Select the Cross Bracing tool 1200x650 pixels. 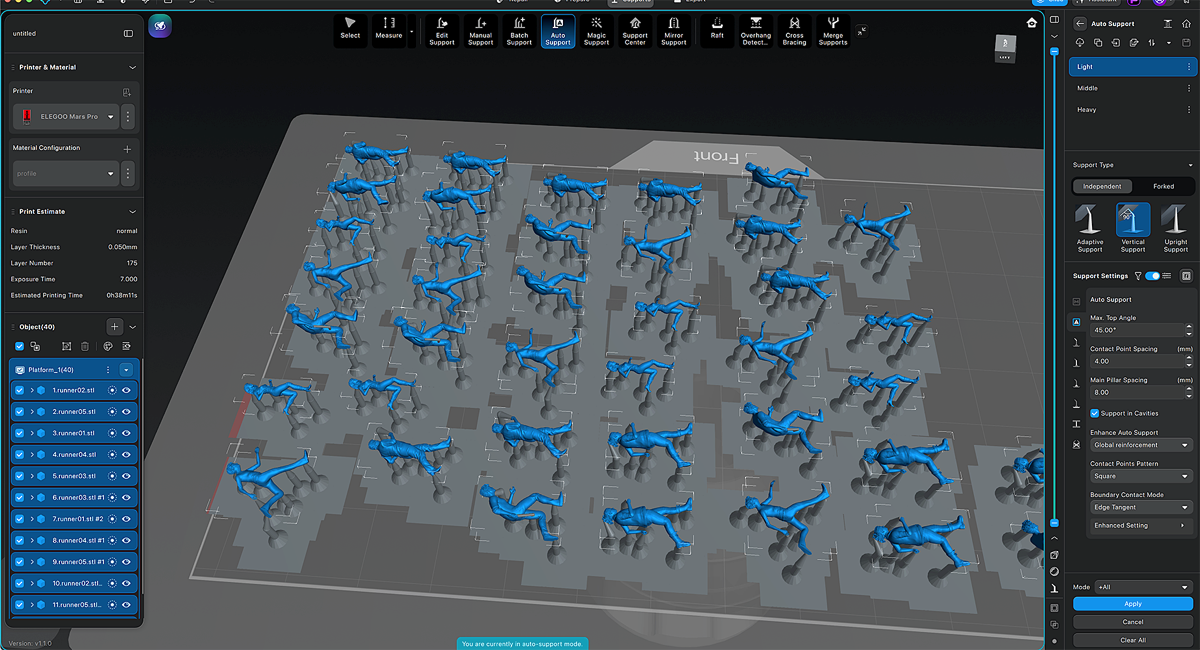tap(794, 31)
